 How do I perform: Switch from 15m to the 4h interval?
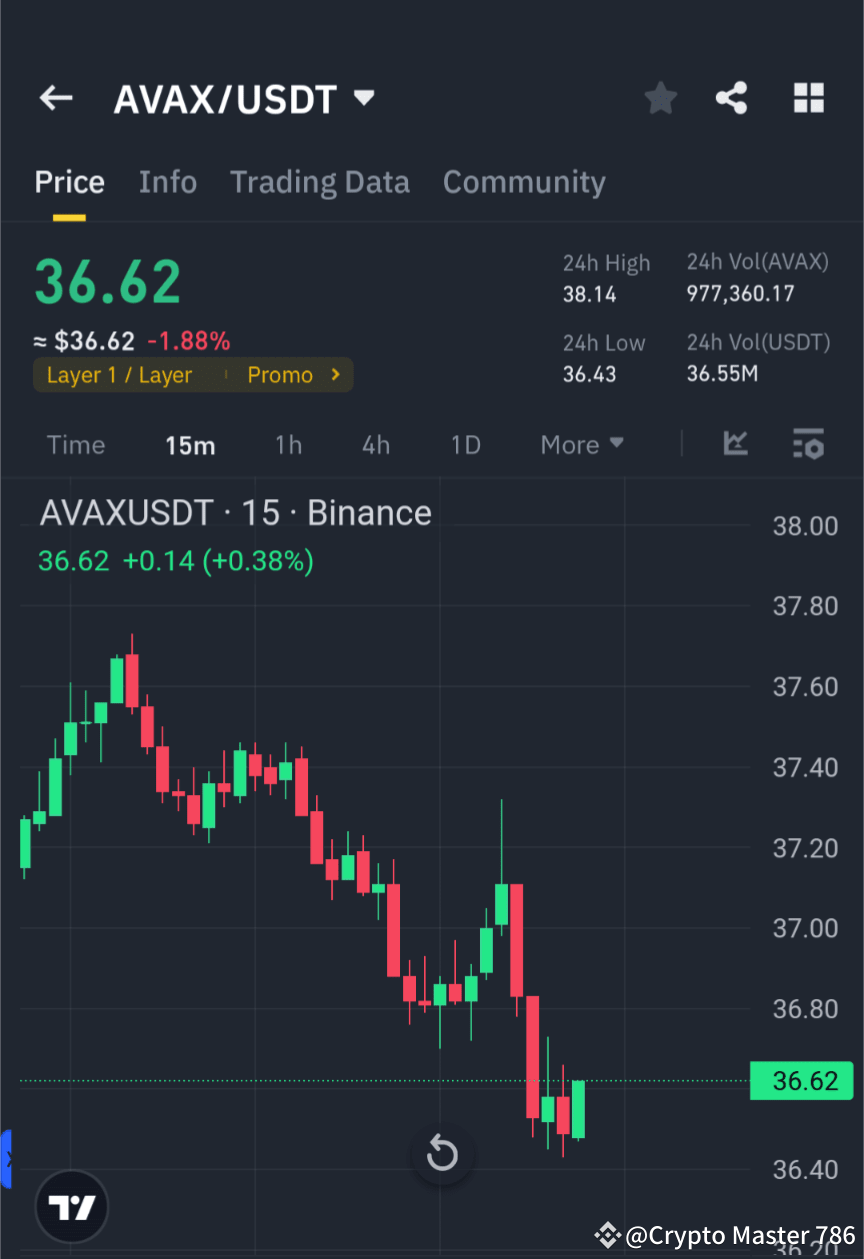[x=375, y=445]
